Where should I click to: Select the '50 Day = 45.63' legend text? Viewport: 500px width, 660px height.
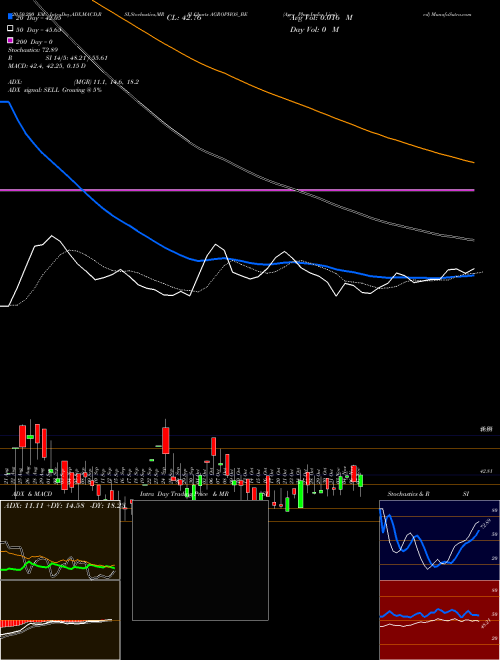(38, 30)
